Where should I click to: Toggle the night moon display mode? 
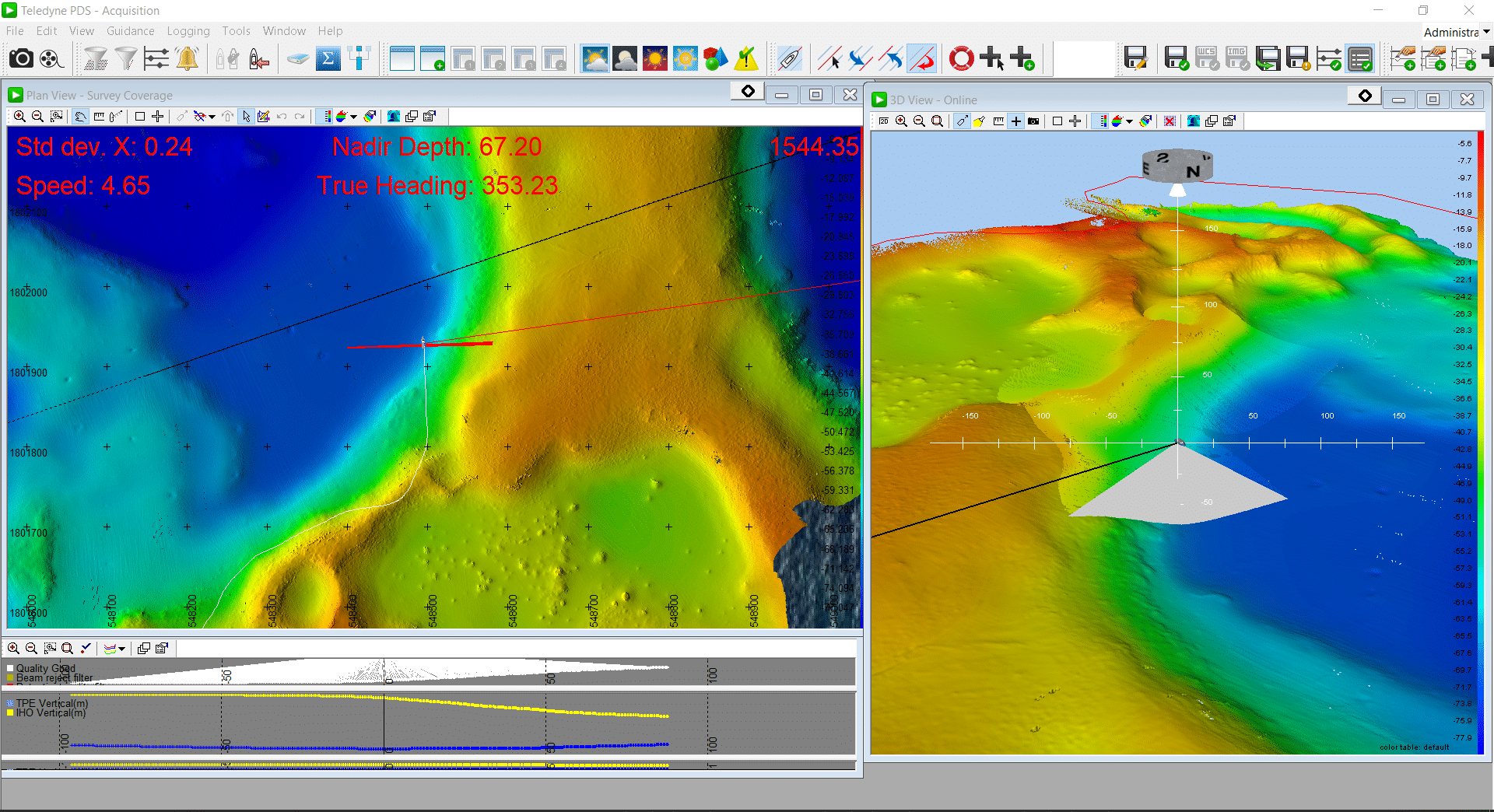[x=625, y=58]
